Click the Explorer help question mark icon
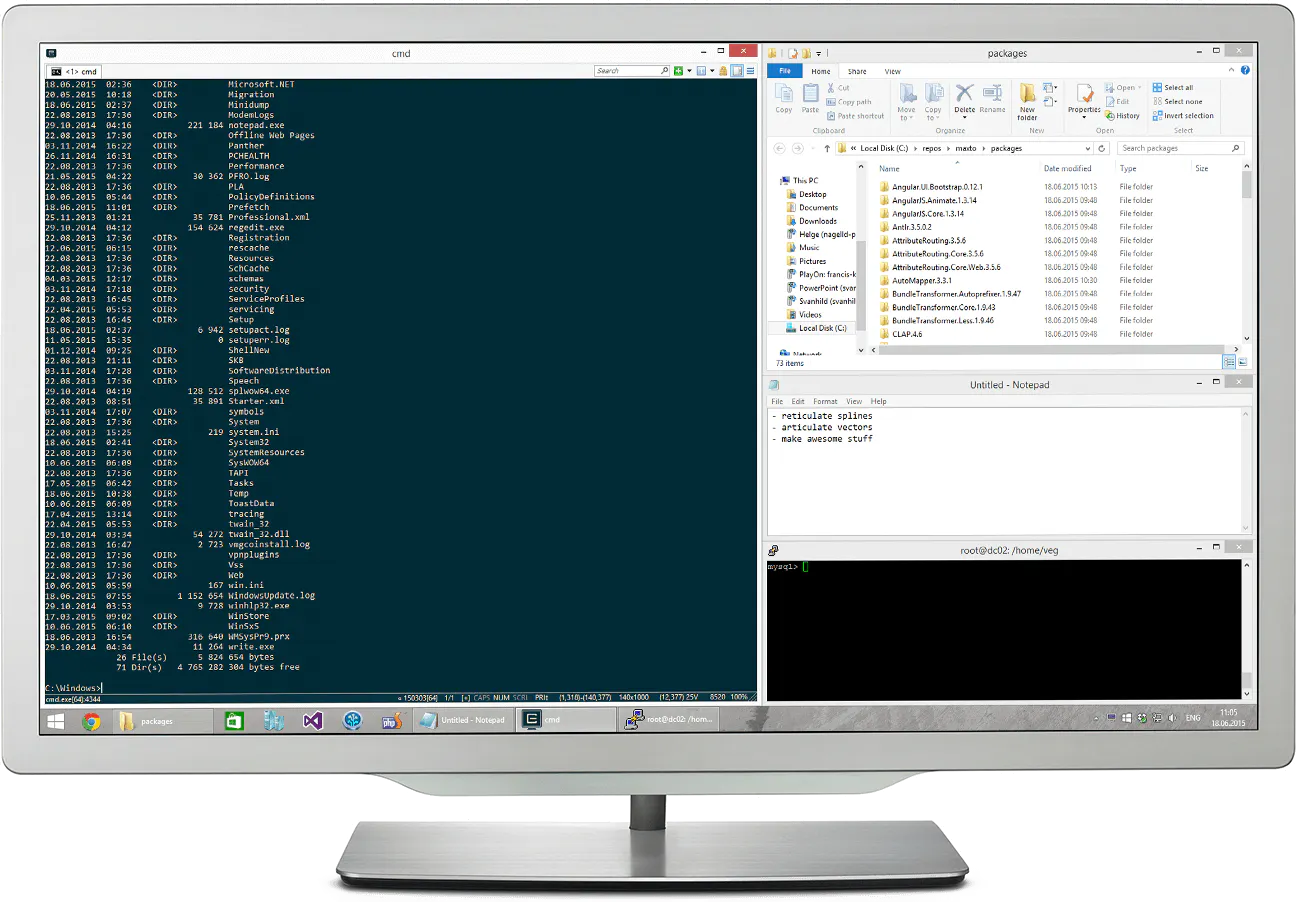Viewport: 1299px width, 902px height. point(1245,70)
